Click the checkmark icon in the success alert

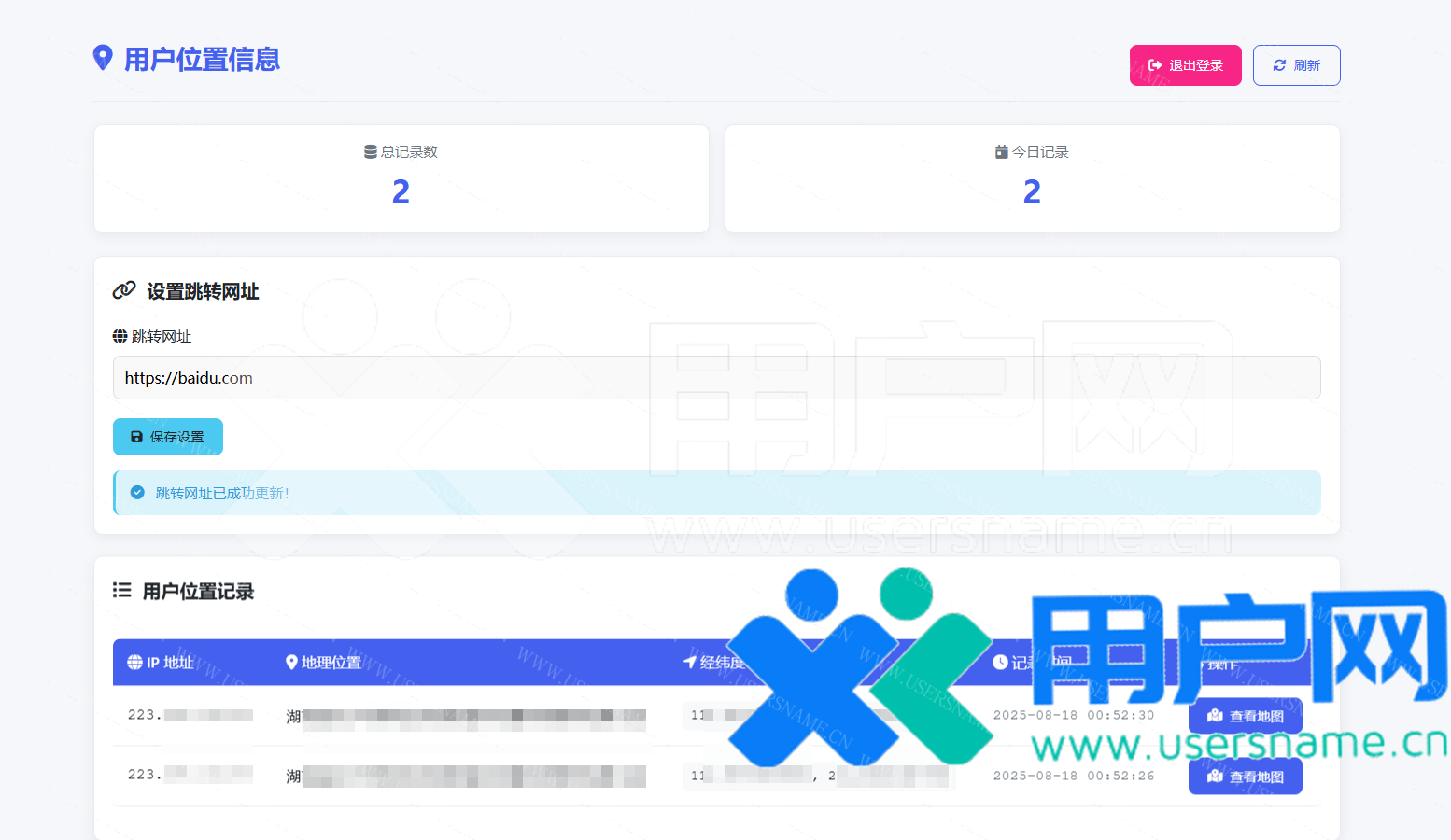137,493
